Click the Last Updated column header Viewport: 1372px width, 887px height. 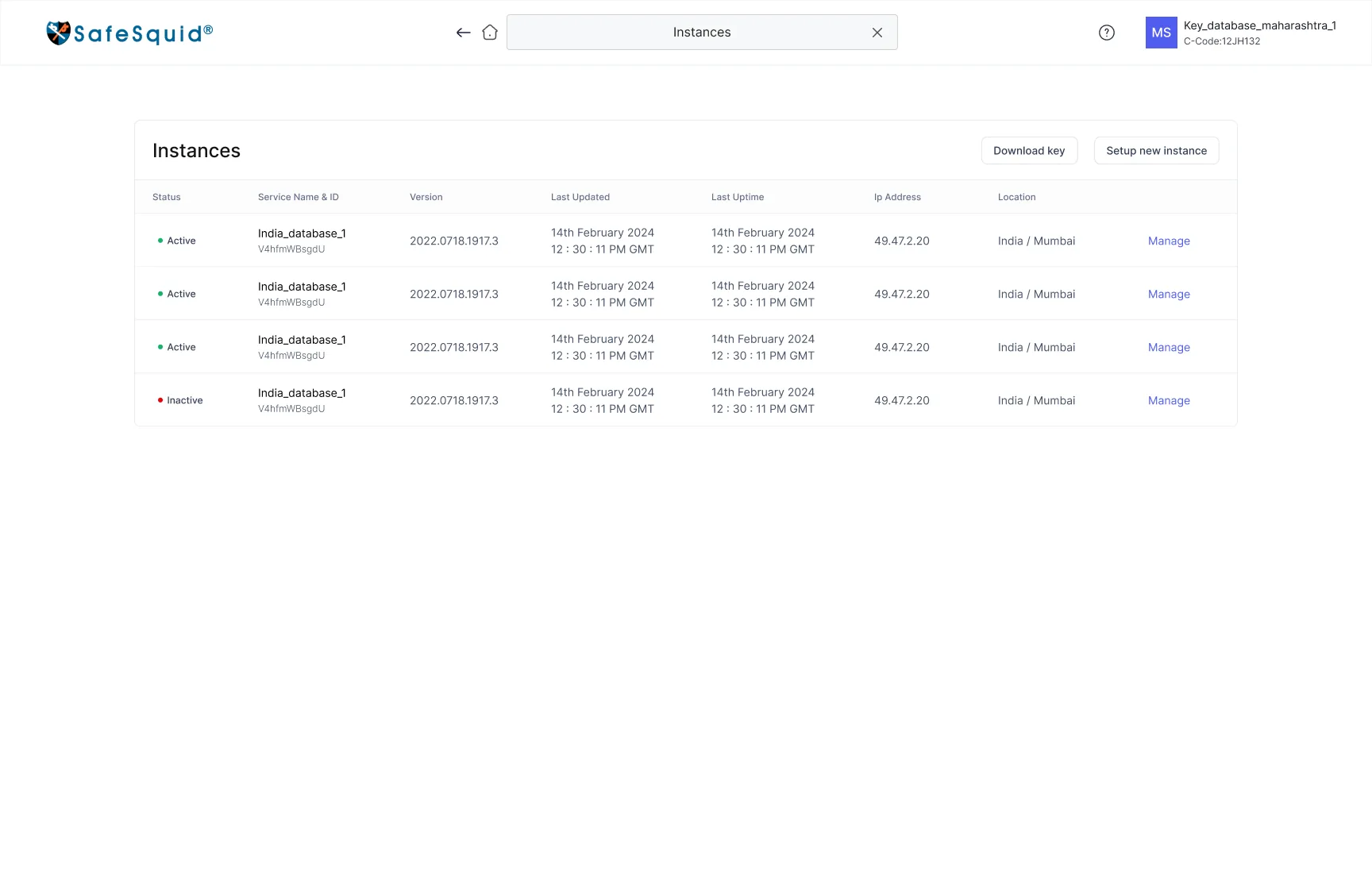(x=580, y=197)
